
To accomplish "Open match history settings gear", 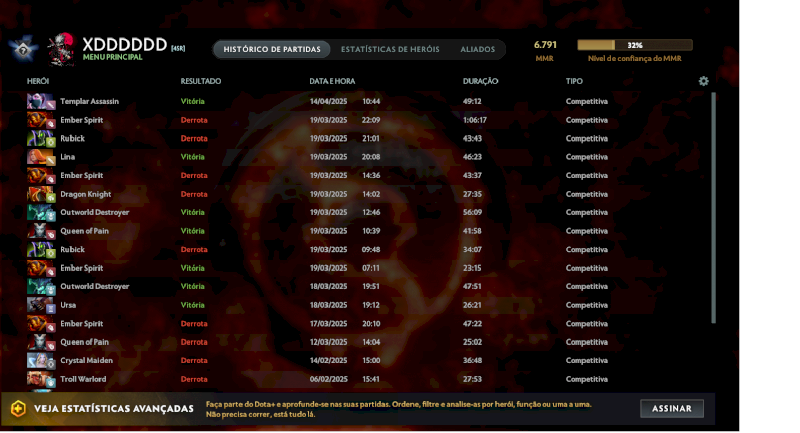I will pos(704,81).
